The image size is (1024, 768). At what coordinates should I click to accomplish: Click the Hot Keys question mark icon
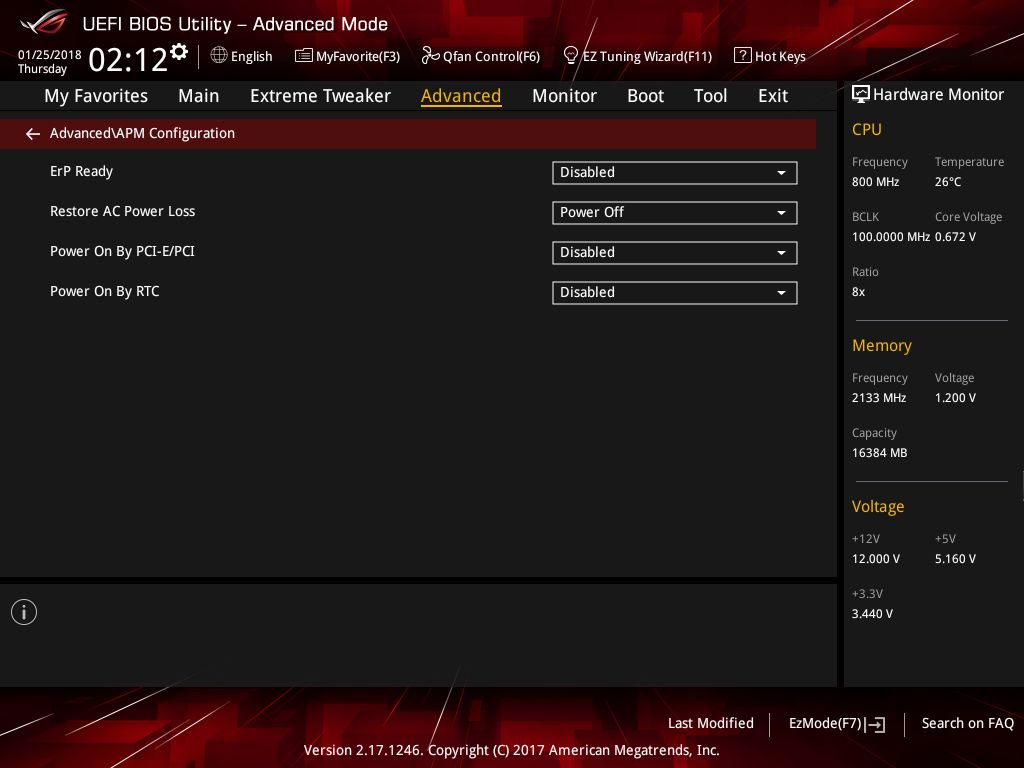point(743,56)
